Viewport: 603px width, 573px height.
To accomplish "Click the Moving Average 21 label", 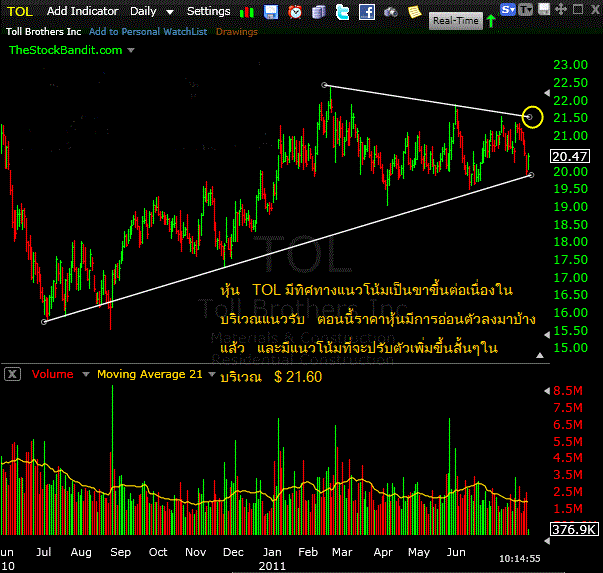I will pos(150,374).
